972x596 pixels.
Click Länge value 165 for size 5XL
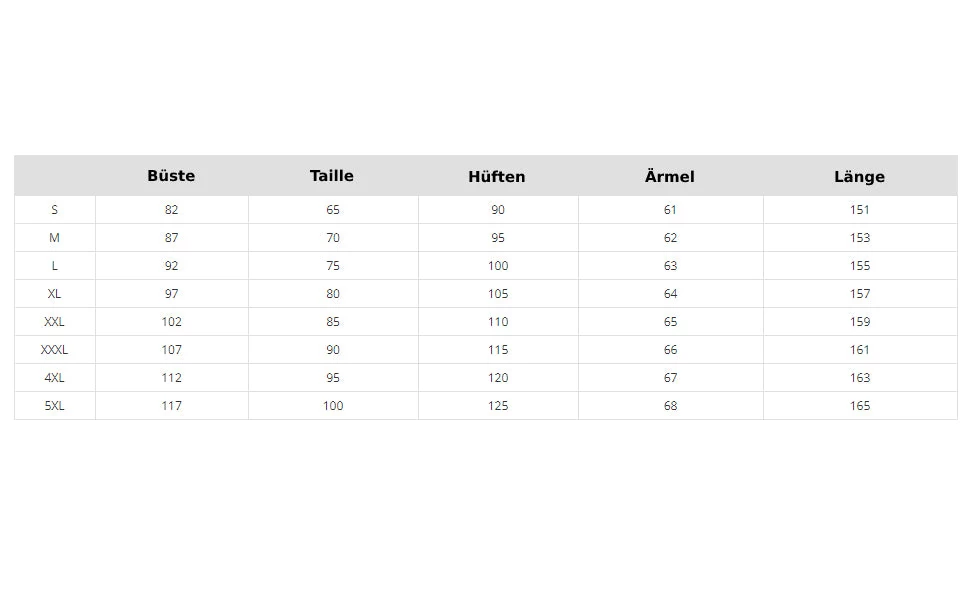pos(860,406)
